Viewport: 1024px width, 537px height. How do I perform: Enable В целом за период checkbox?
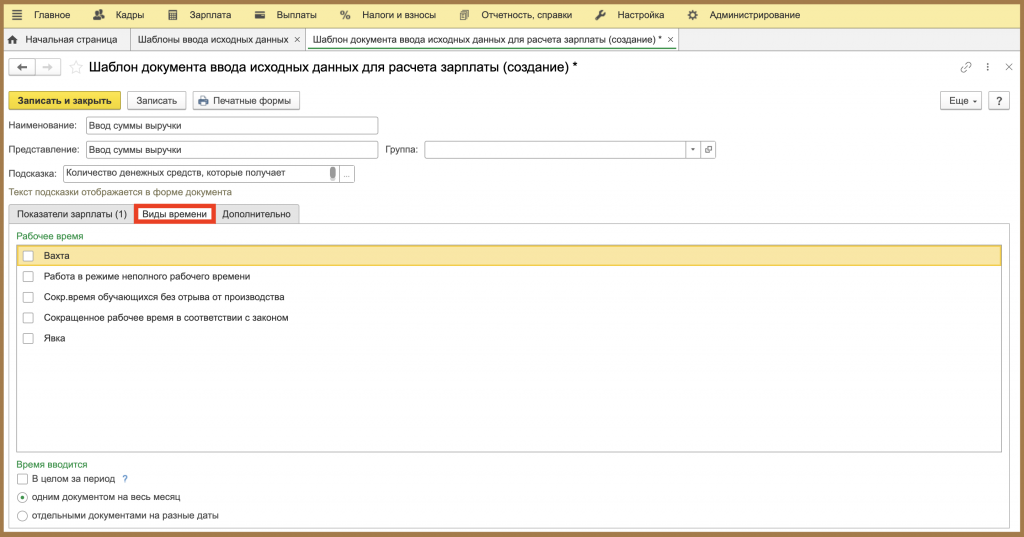(x=22, y=479)
